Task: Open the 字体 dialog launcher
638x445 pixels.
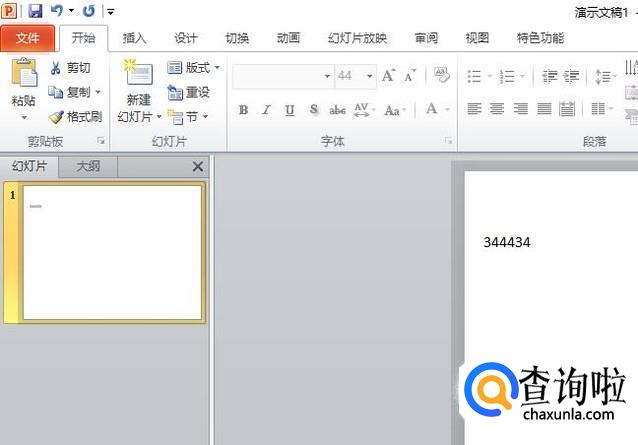Action: [x=448, y=141]
